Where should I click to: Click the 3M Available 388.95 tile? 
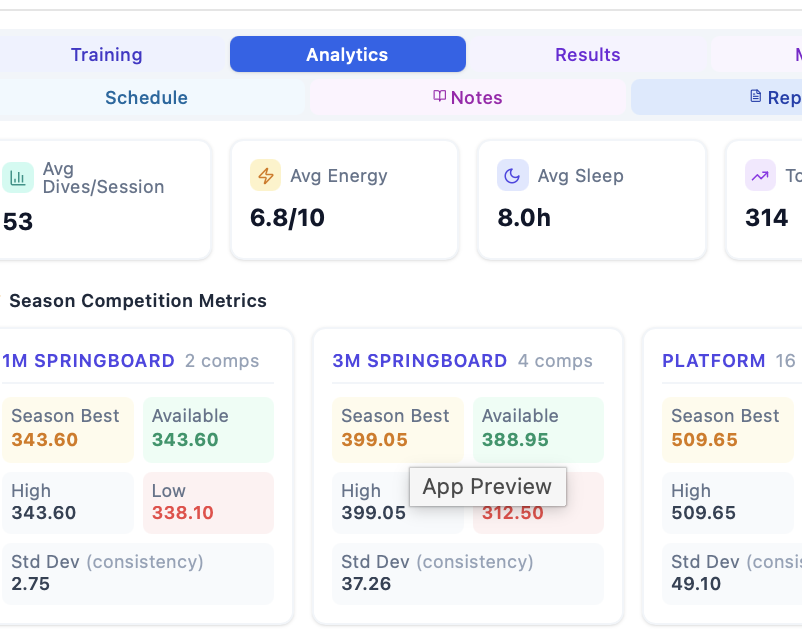click(x=538, y=430)
